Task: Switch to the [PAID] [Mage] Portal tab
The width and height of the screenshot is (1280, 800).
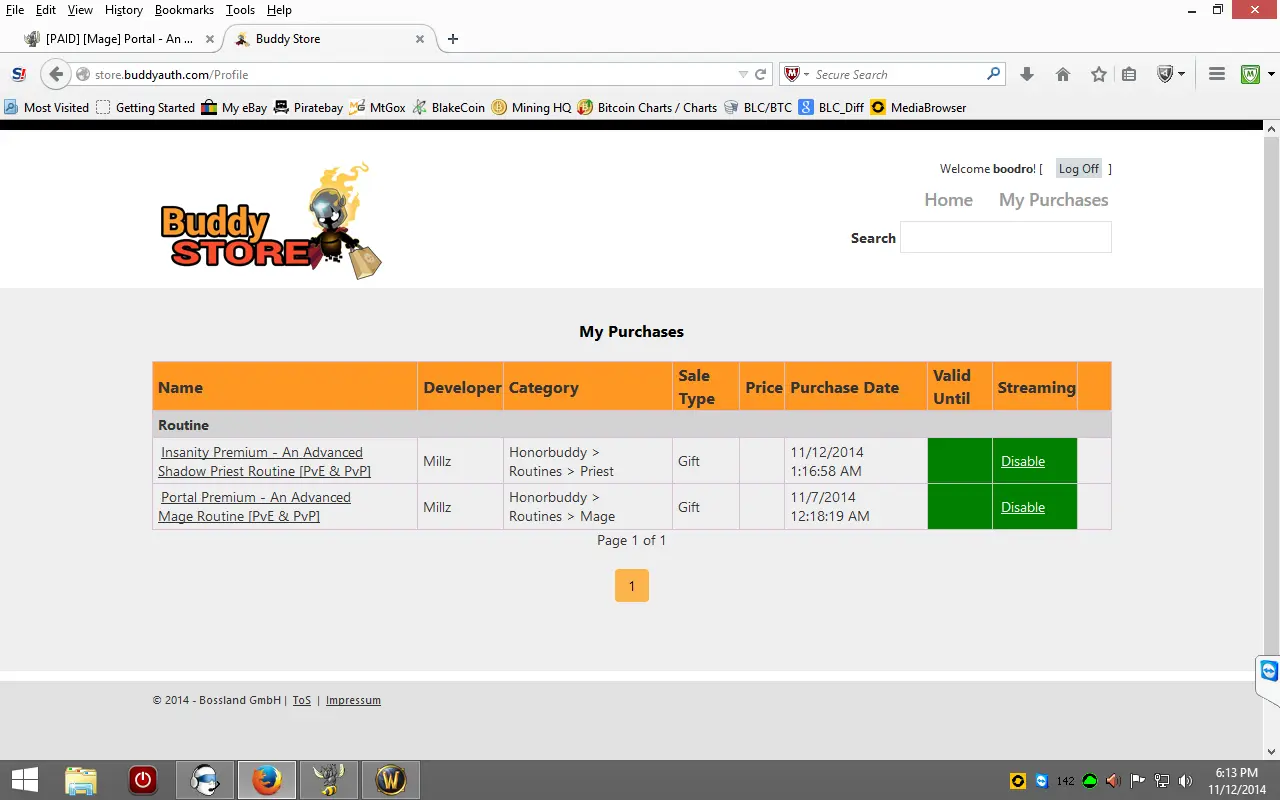Action: click(119, 39)
